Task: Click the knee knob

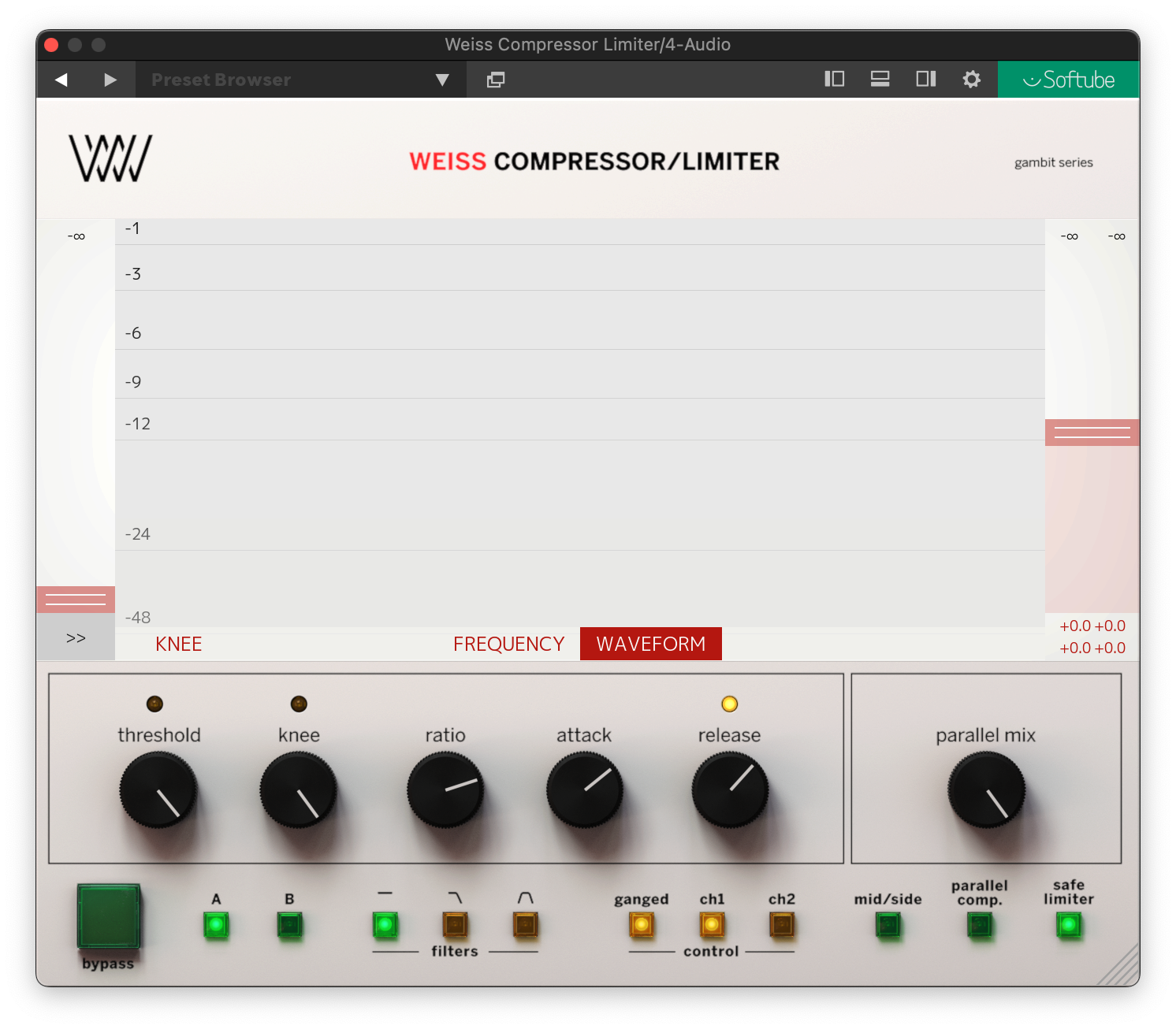Action: [x=299, y=789]
